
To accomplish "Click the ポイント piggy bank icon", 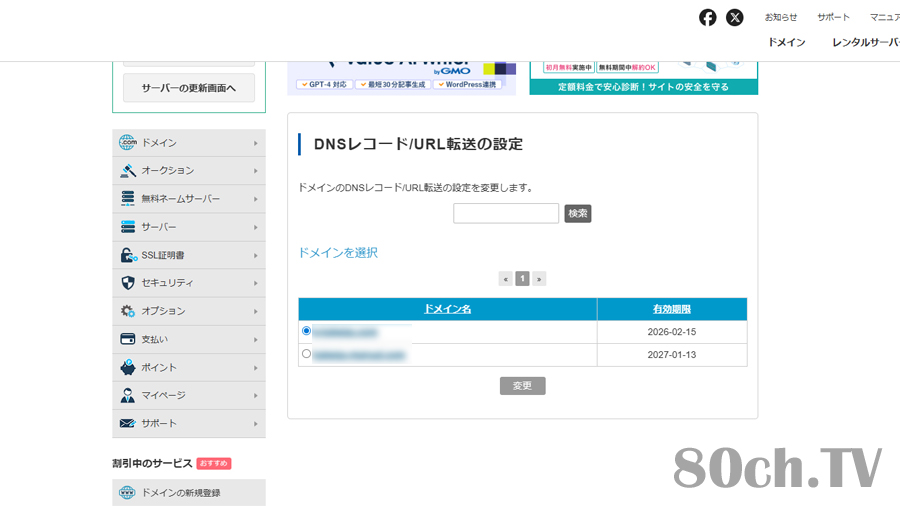I will tap(127, 367).
